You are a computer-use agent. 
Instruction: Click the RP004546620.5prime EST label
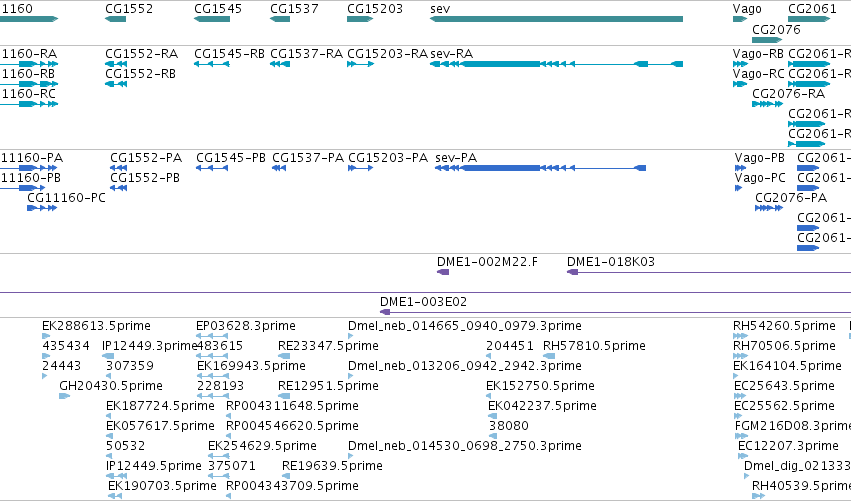[293, 427]
